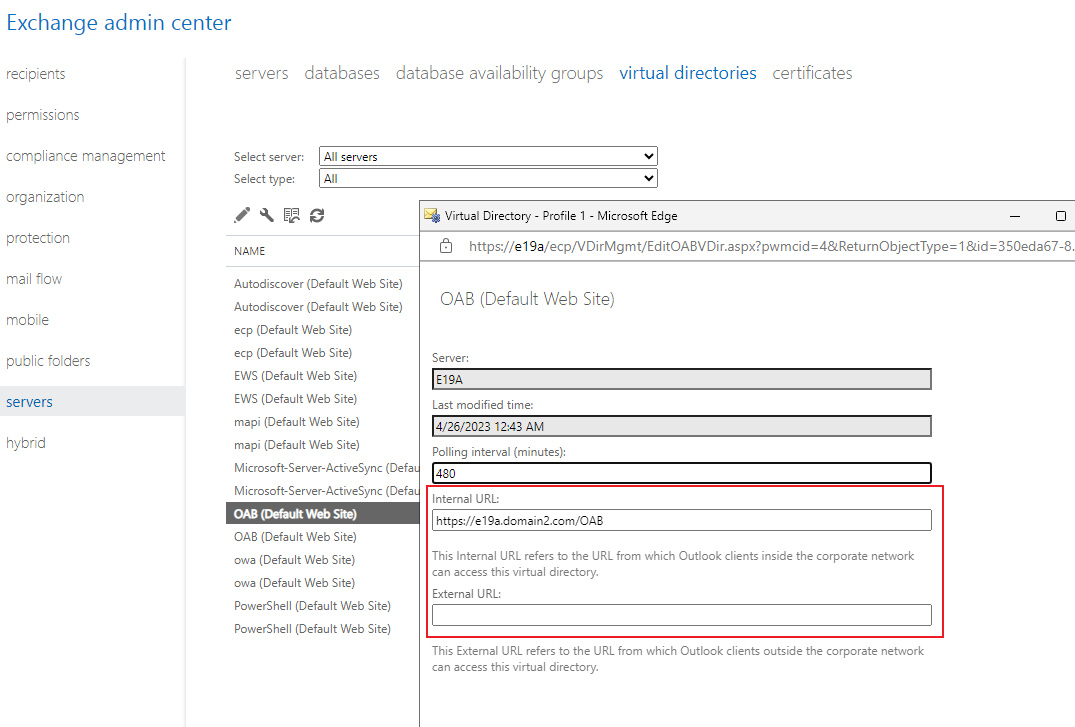Select the virtual directories tab
The height and width of the screenshot is (727, 1075).
coord(688,73)
